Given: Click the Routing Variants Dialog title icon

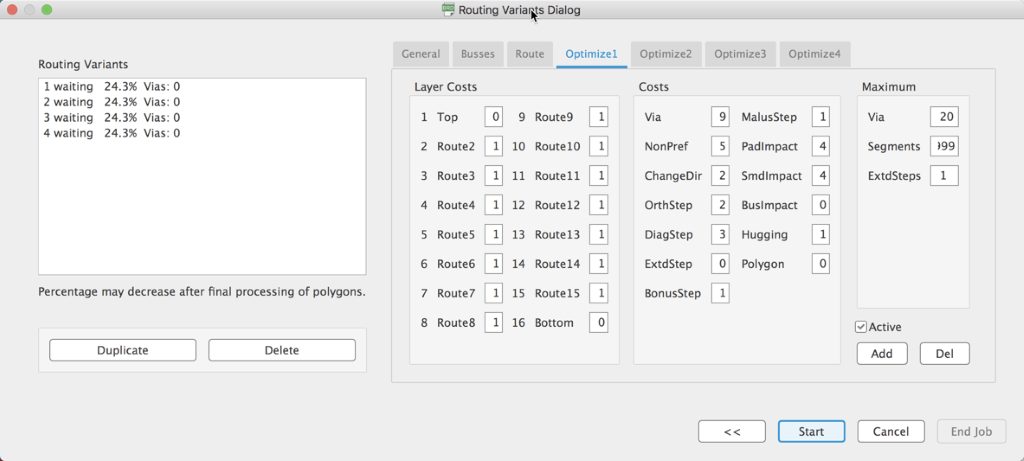Looking at the screenshot, I should (448, 10).
